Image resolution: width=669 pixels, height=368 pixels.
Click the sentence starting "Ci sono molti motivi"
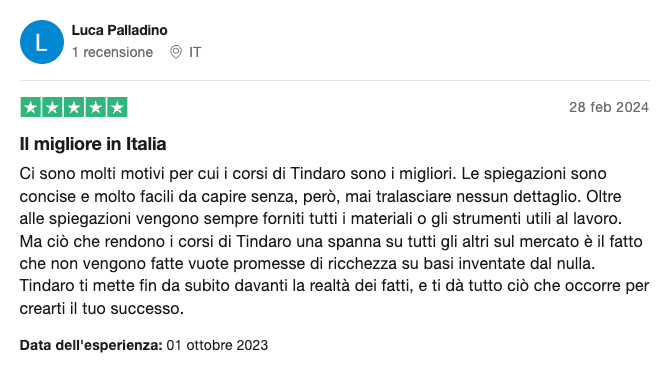(238, 174)
